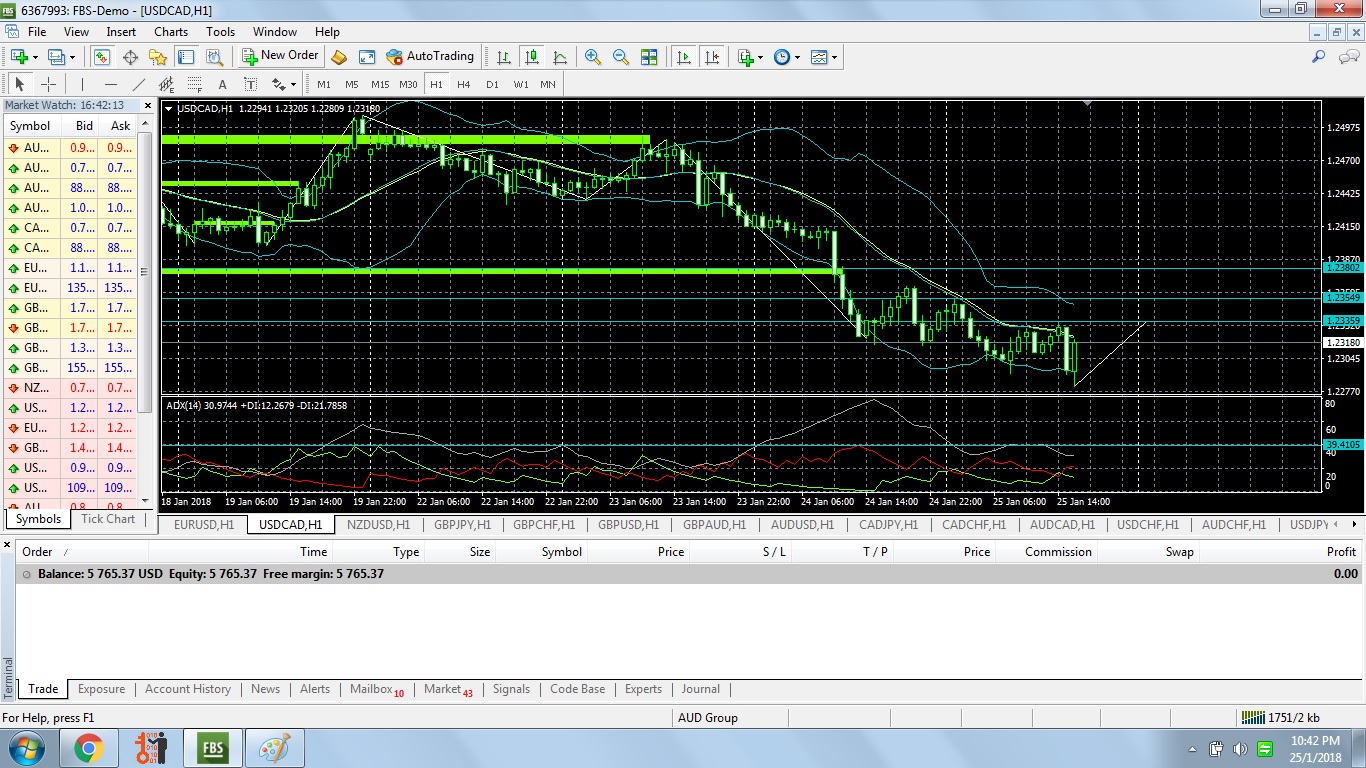The height and width of the screenshot is (768, 1366).
Task: Toggle the chart Auto Scroll button
Action: click(684, 57)
